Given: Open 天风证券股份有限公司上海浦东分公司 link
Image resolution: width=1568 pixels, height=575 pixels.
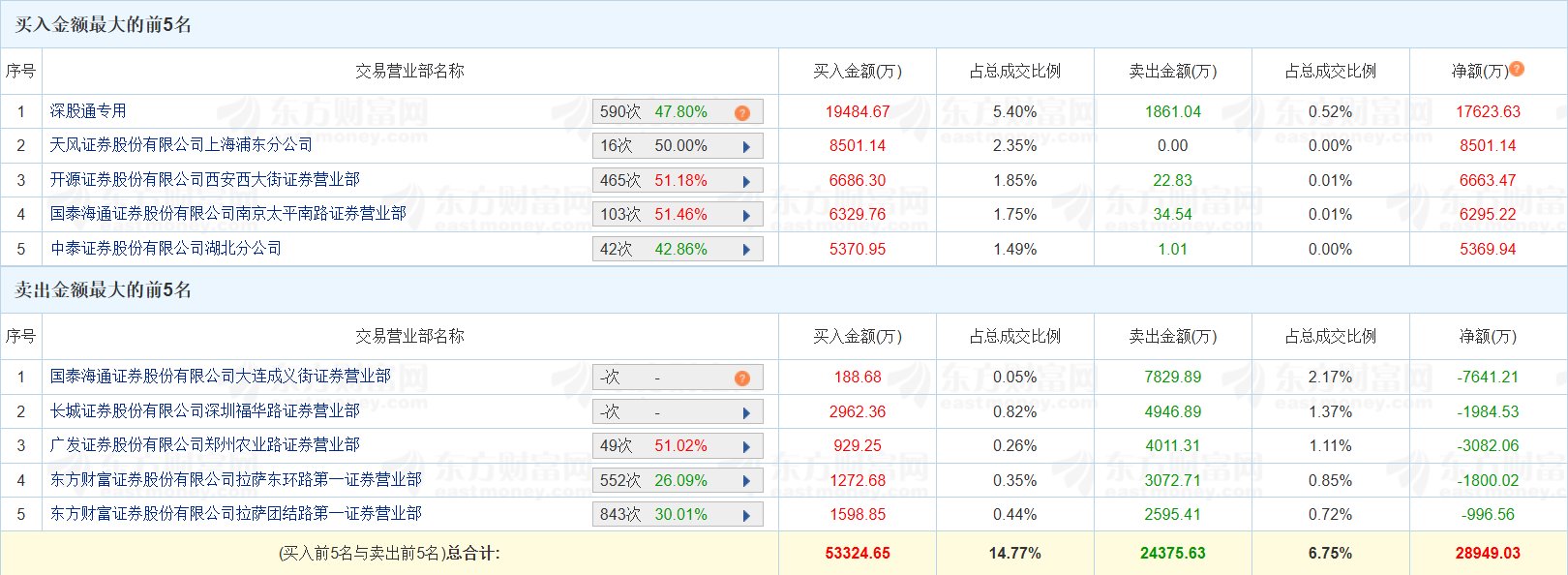Looking at the screenshot, I should tap(181, 145).
